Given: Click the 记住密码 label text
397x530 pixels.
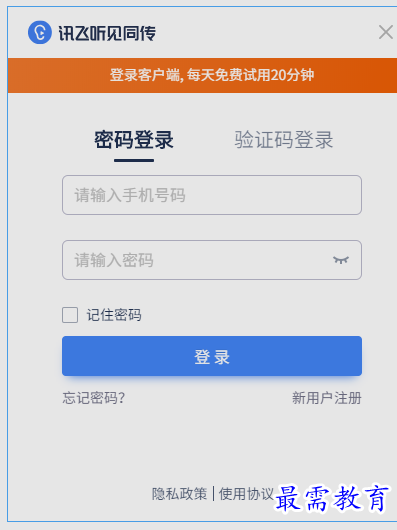Looking at the screenshot, I should [114, 315].
